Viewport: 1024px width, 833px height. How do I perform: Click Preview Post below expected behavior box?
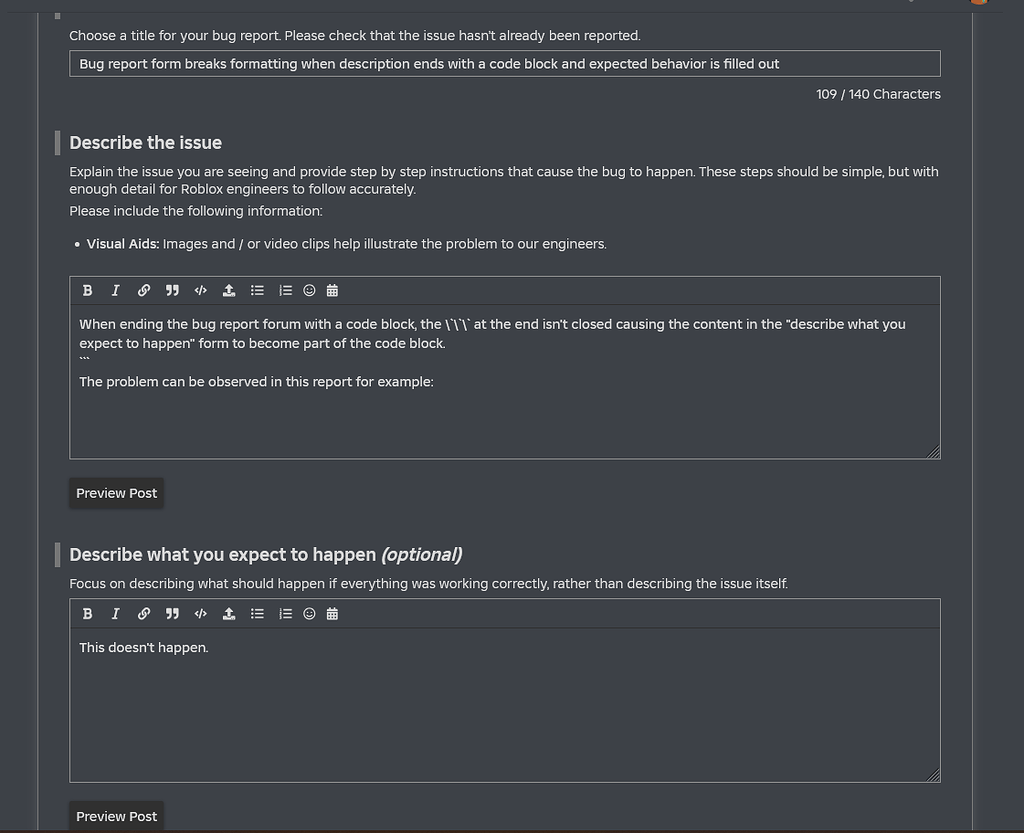point(116,816)
